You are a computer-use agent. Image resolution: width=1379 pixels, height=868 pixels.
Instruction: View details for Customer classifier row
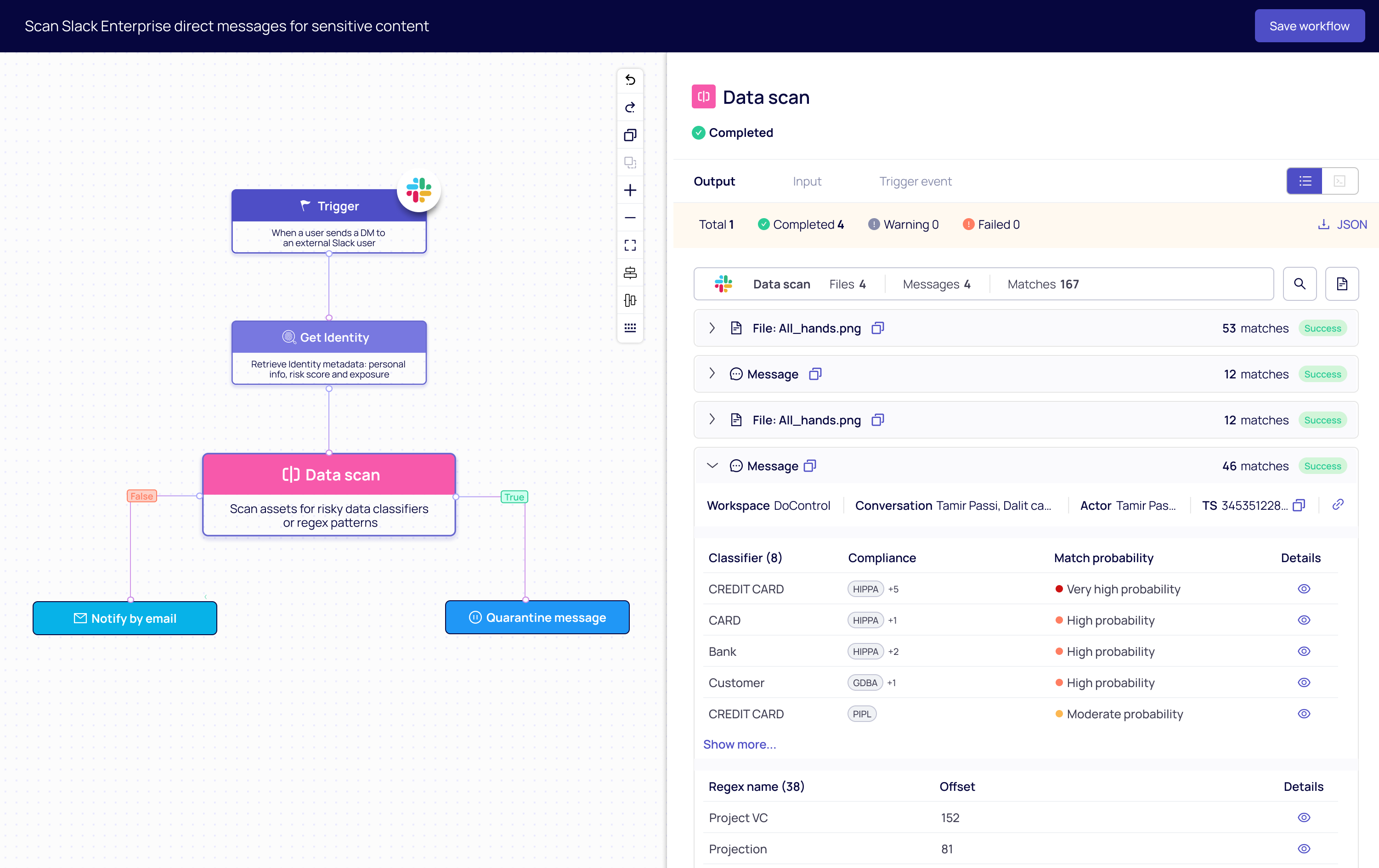(x=1304, y=682)
